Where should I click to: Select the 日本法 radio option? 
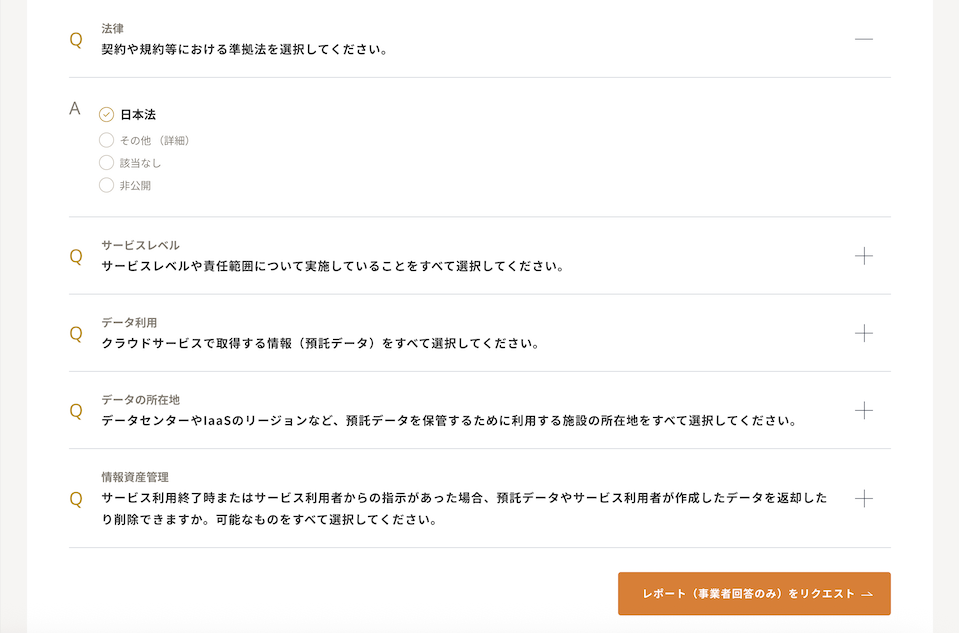pos(107,115)
